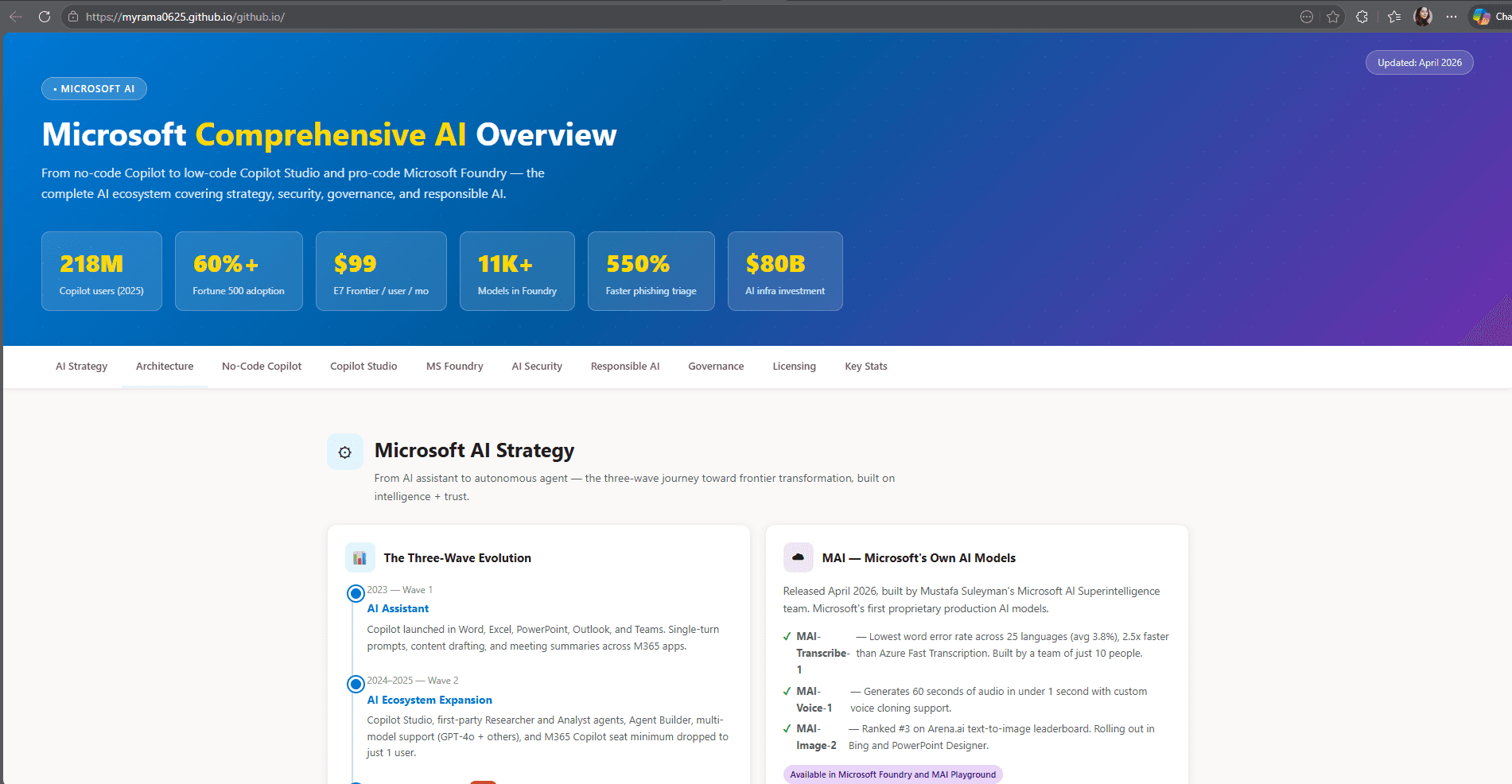Open favorites list icon in toolbar

tap(1394, 17)
